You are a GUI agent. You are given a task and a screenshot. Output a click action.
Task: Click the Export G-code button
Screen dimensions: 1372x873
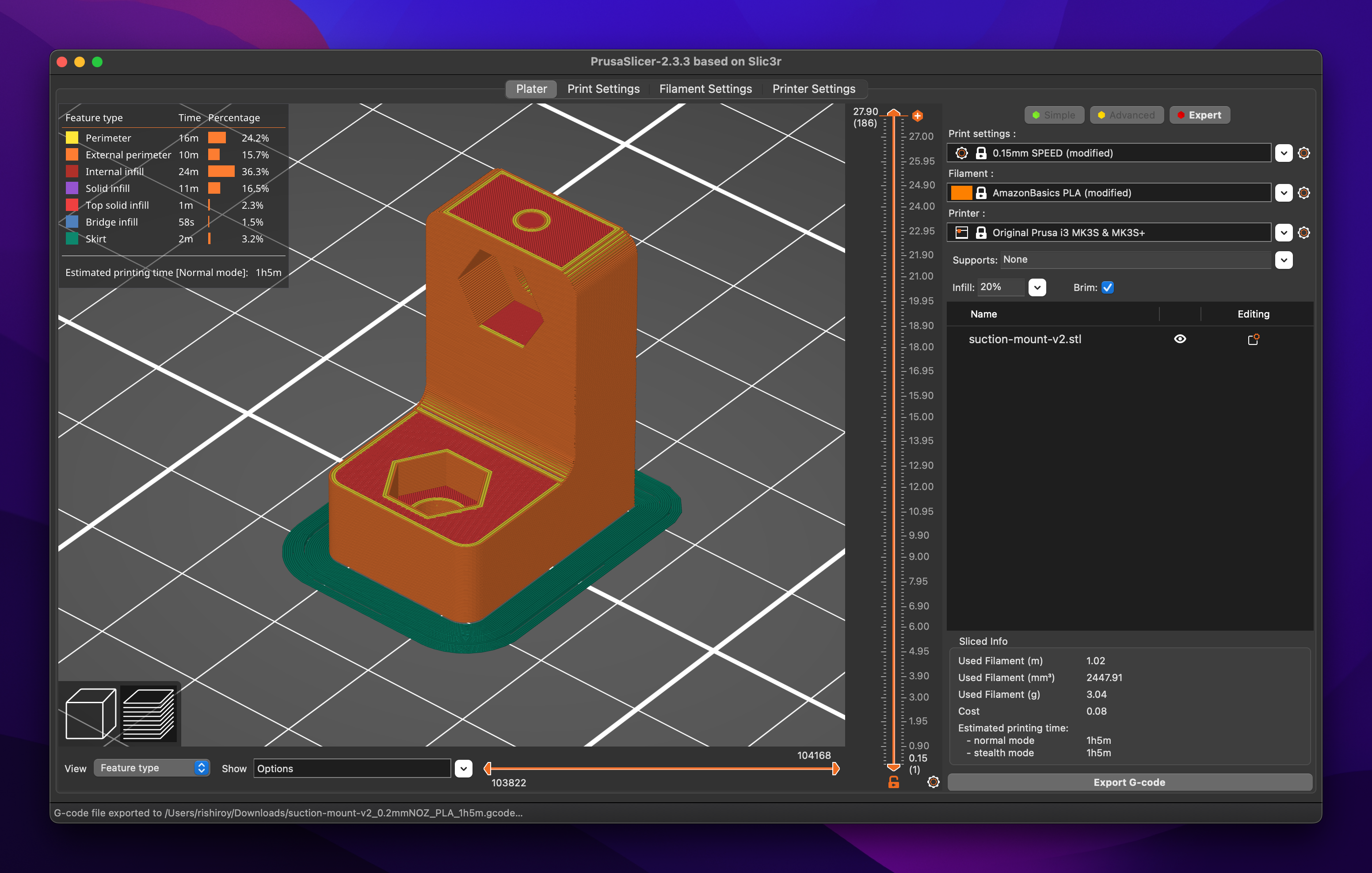(x=1129, y=782)
